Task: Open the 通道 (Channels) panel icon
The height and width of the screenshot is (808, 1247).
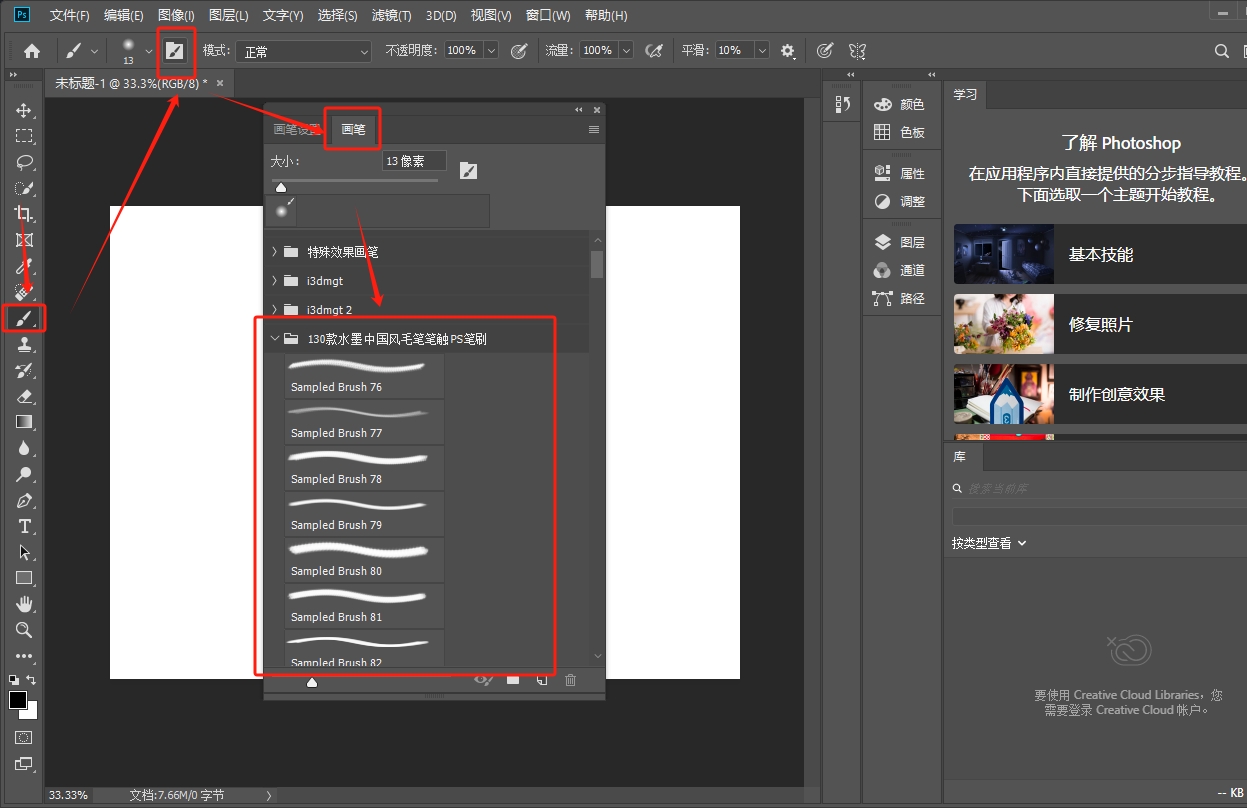Action: pyautogui.click(x=882, y=269)
